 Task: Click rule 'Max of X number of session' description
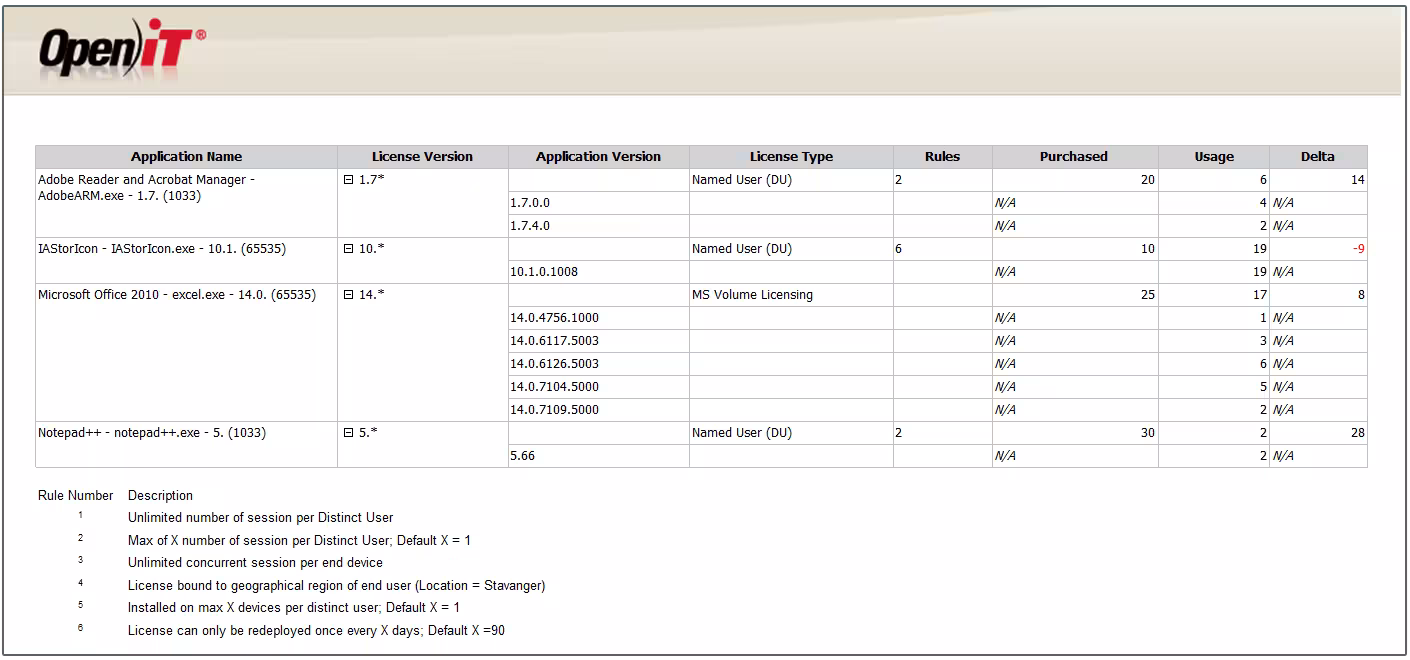point(300,540)
